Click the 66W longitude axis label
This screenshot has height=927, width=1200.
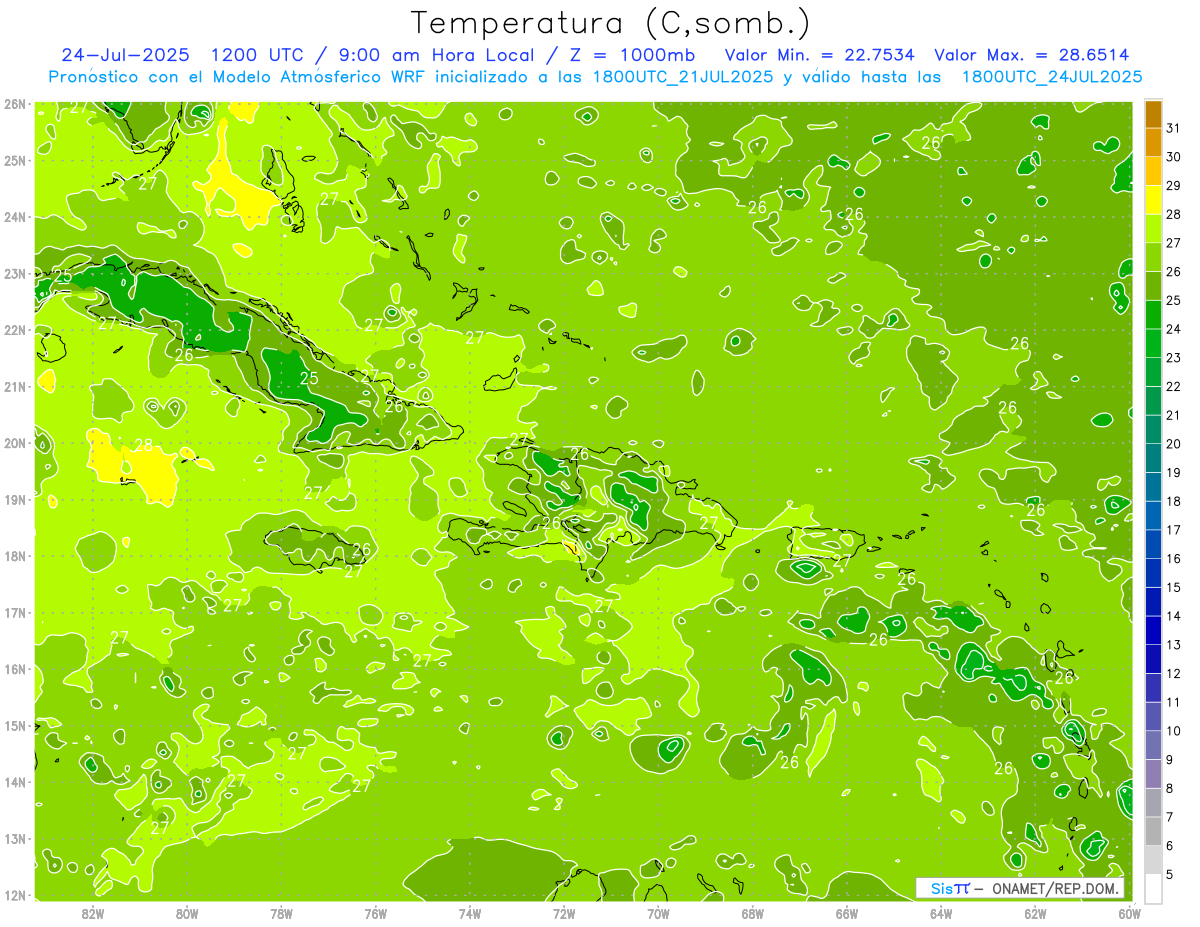847,913
